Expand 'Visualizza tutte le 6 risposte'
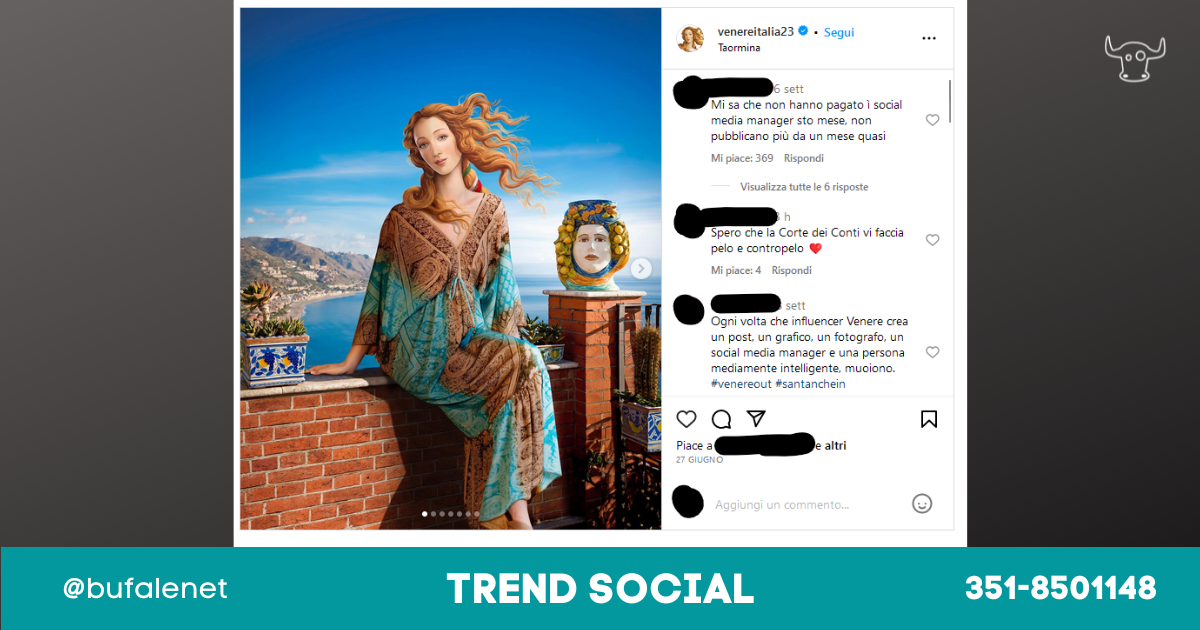 coord(804,187)
